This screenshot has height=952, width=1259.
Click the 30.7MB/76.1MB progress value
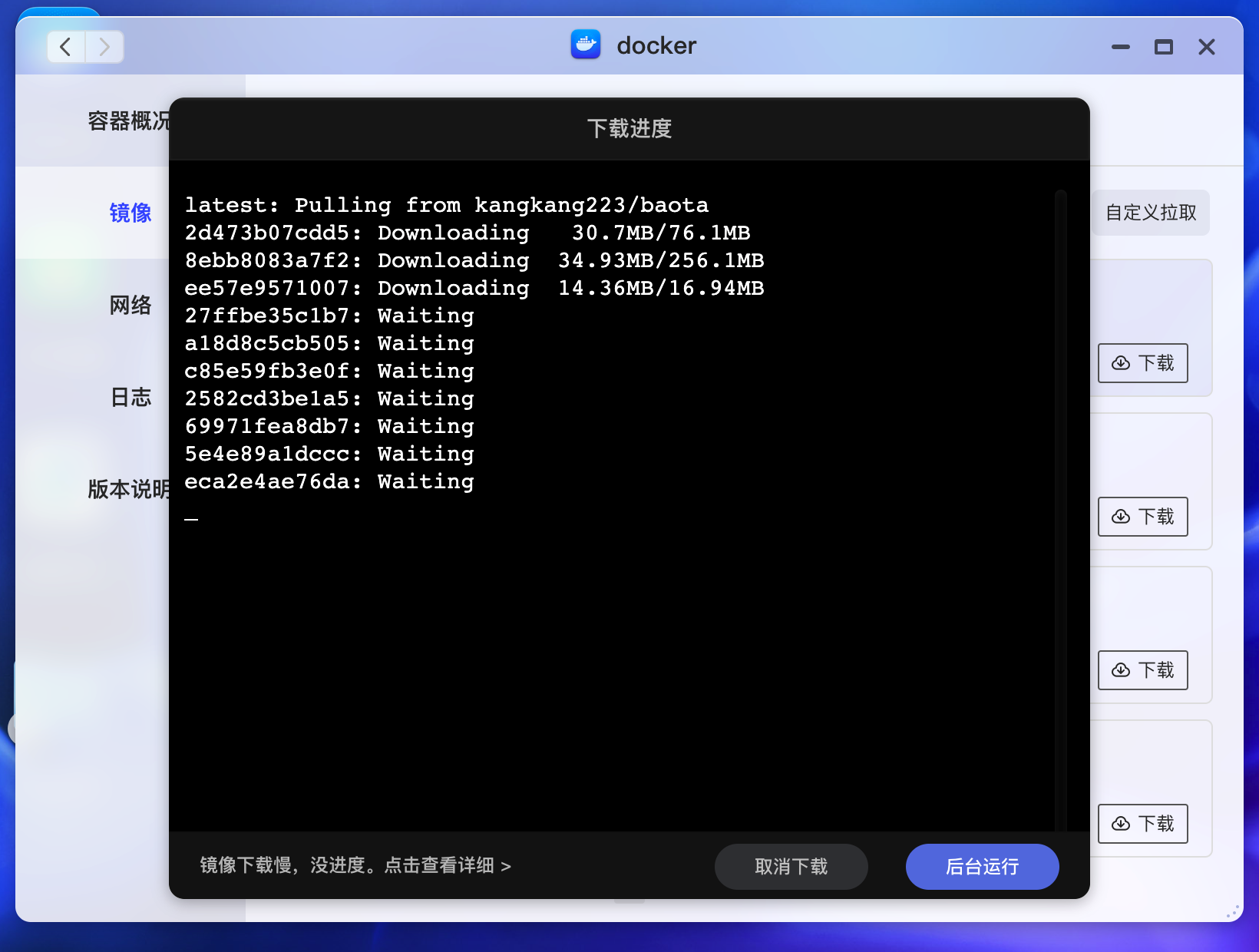coord(661,233)
